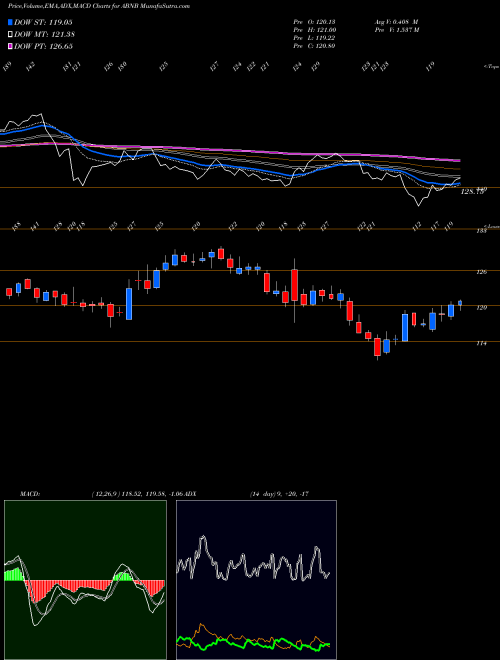Click the white ADX line peak
Image resolution: width=500 pixels, height=660 pixels.
(x=204, y=538)
